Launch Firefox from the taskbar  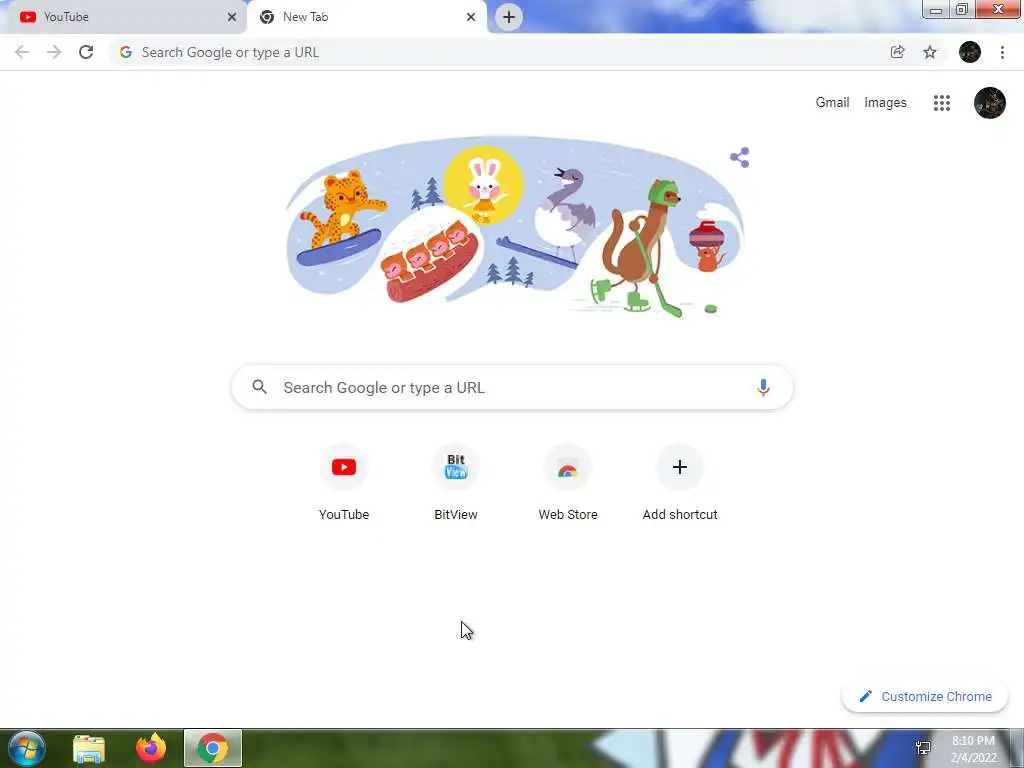151,748
